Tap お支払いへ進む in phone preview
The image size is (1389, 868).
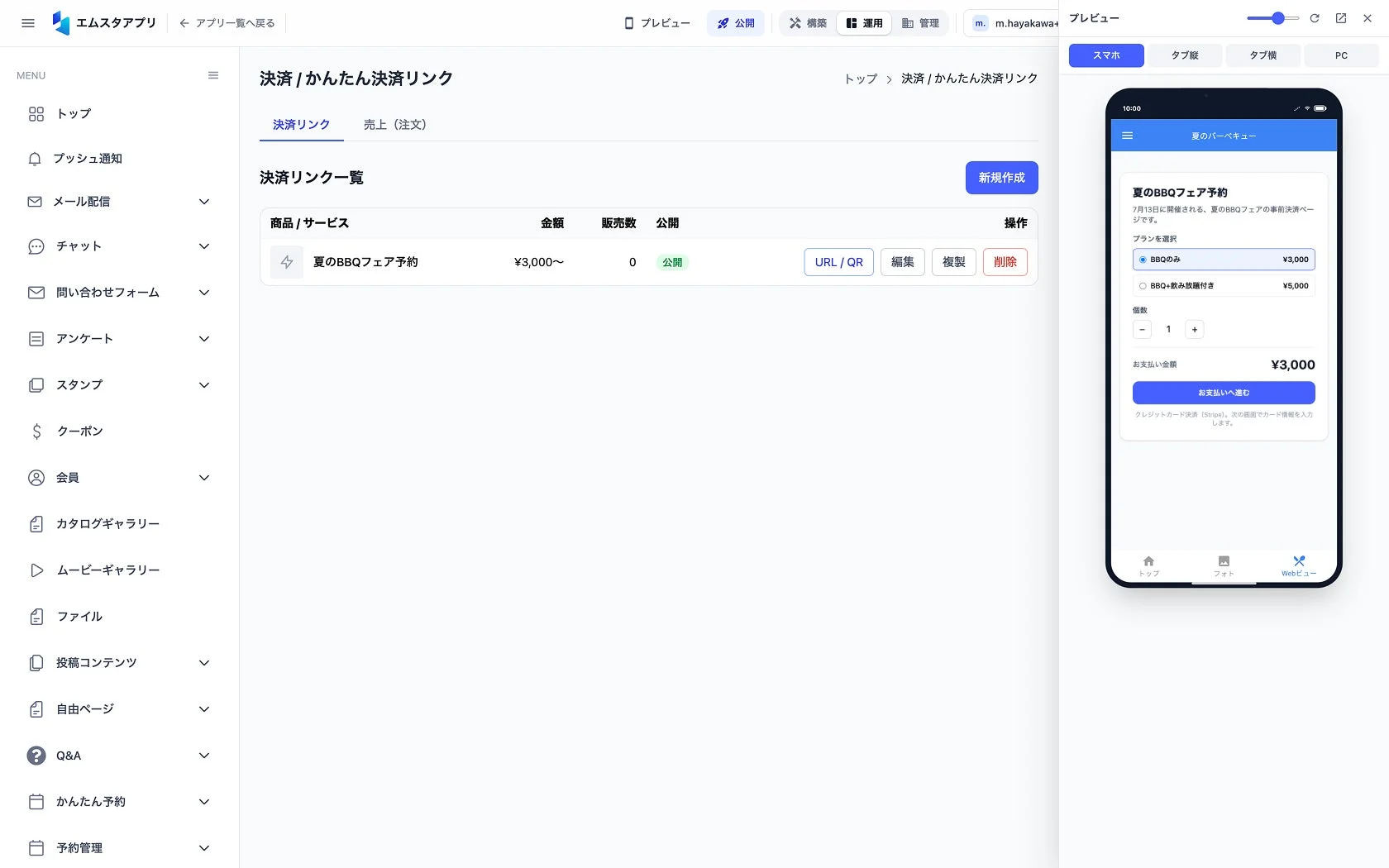pos(1224,393)
